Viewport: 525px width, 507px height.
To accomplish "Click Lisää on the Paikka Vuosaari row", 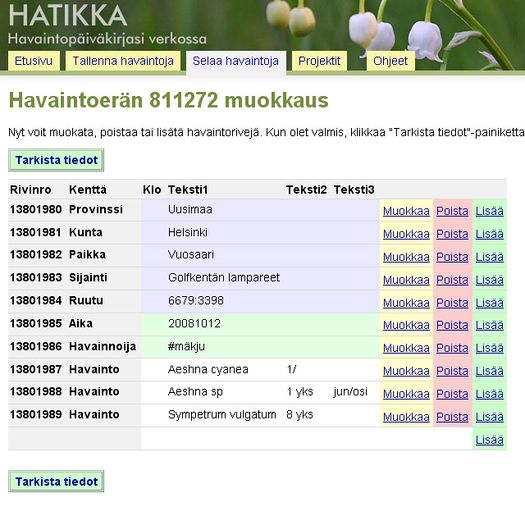I will coord(490,257).
